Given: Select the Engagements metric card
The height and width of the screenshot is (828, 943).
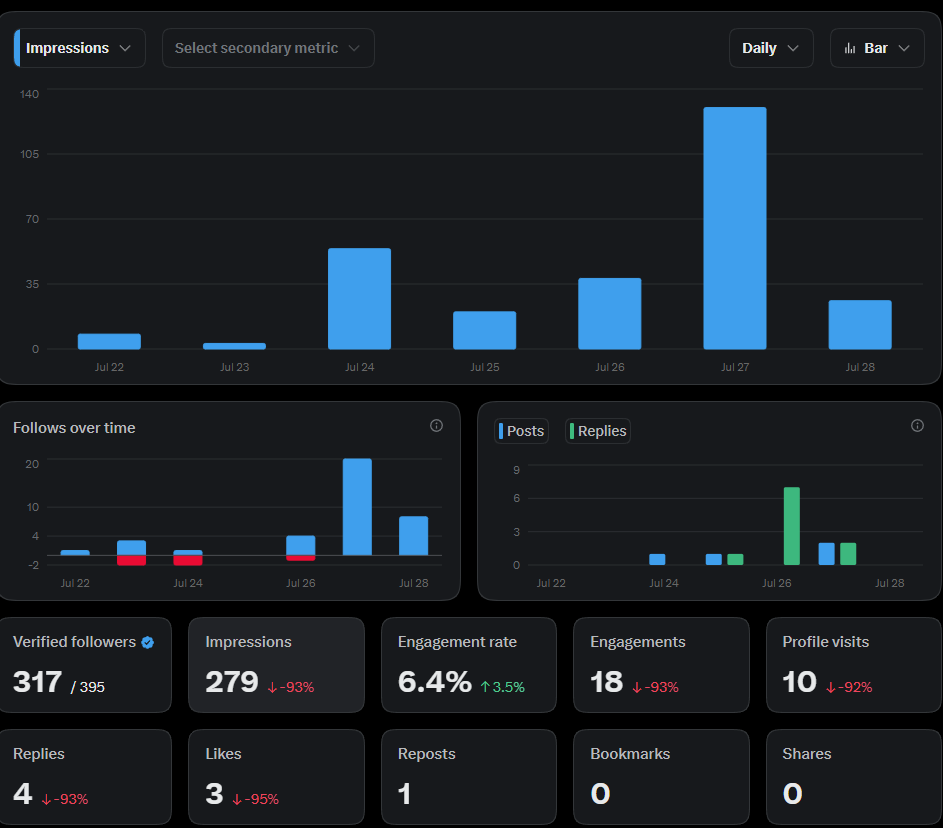Looking at the screenshot, I should click(x=662, y=665).
